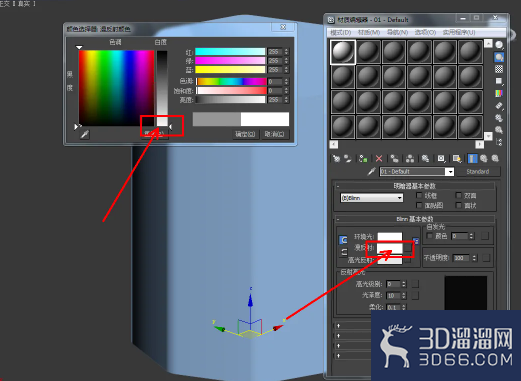Click the sample slots scroll-up arrow

tap(488, 44)
